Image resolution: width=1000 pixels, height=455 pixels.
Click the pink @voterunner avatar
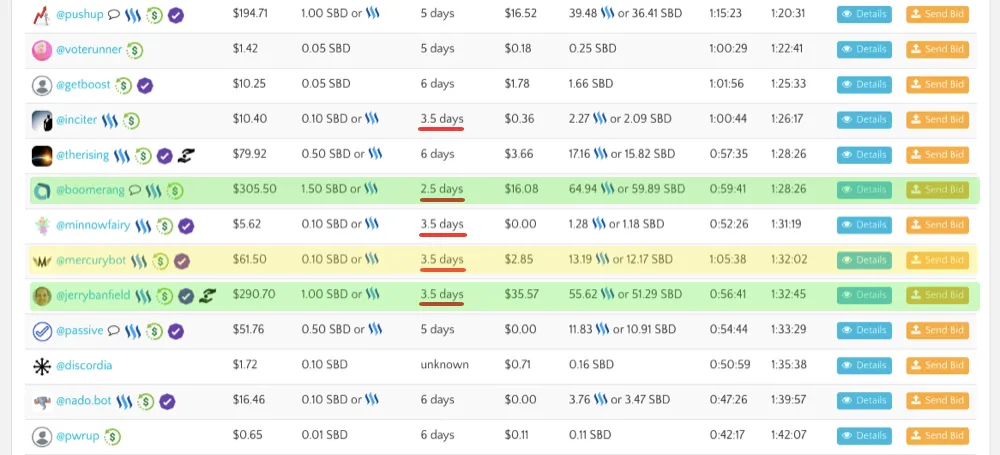pos(41,50)
